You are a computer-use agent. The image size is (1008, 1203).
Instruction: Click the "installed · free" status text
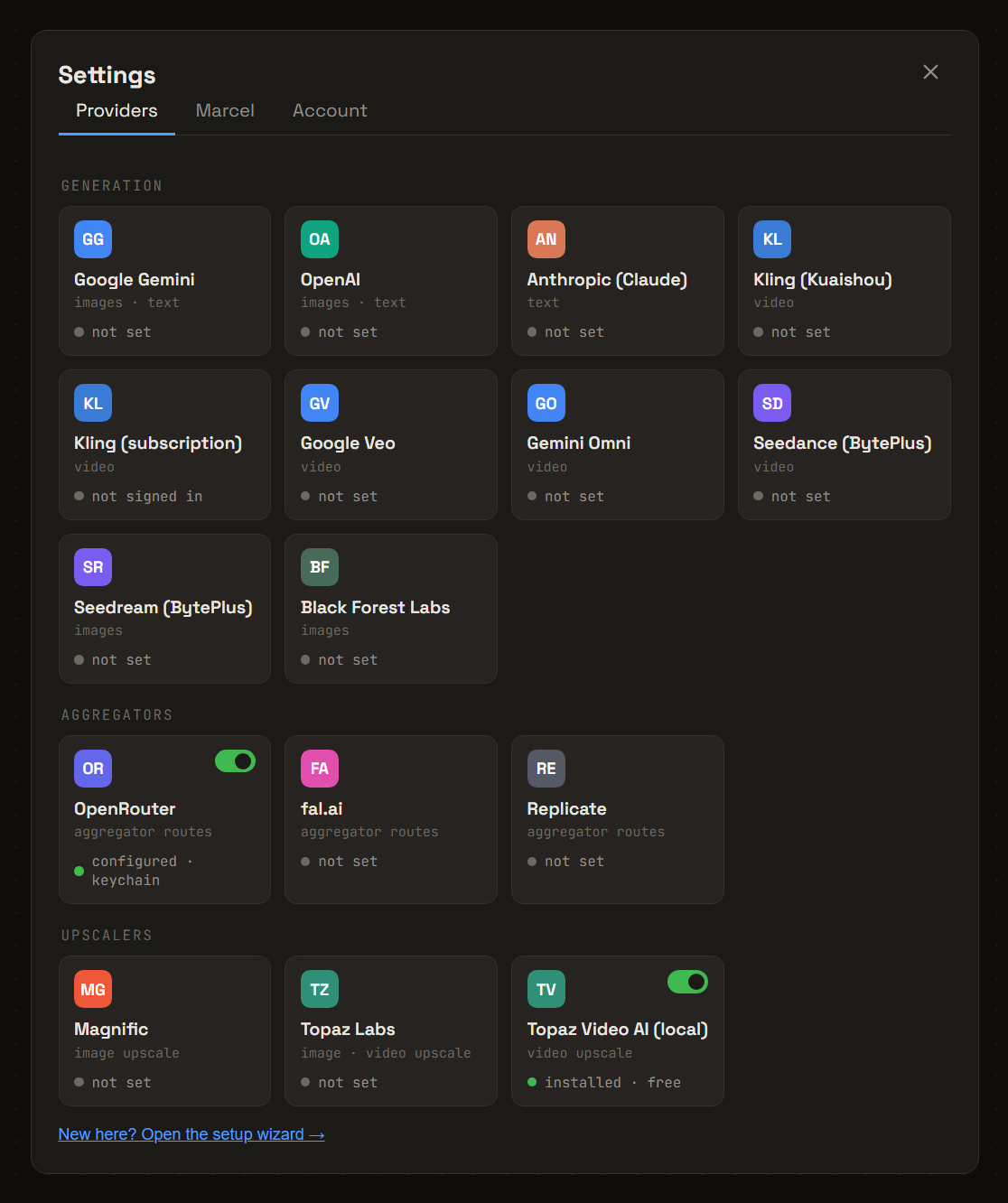(613, 1083)
